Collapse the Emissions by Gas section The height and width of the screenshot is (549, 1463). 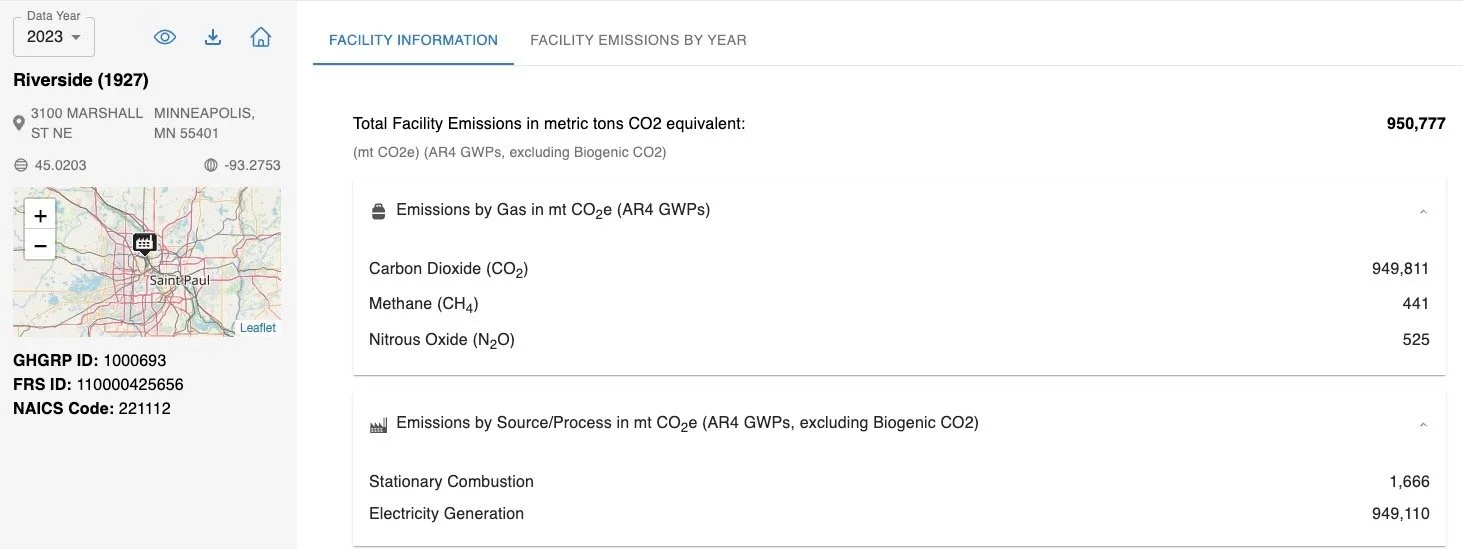[x=1423, y=211]
